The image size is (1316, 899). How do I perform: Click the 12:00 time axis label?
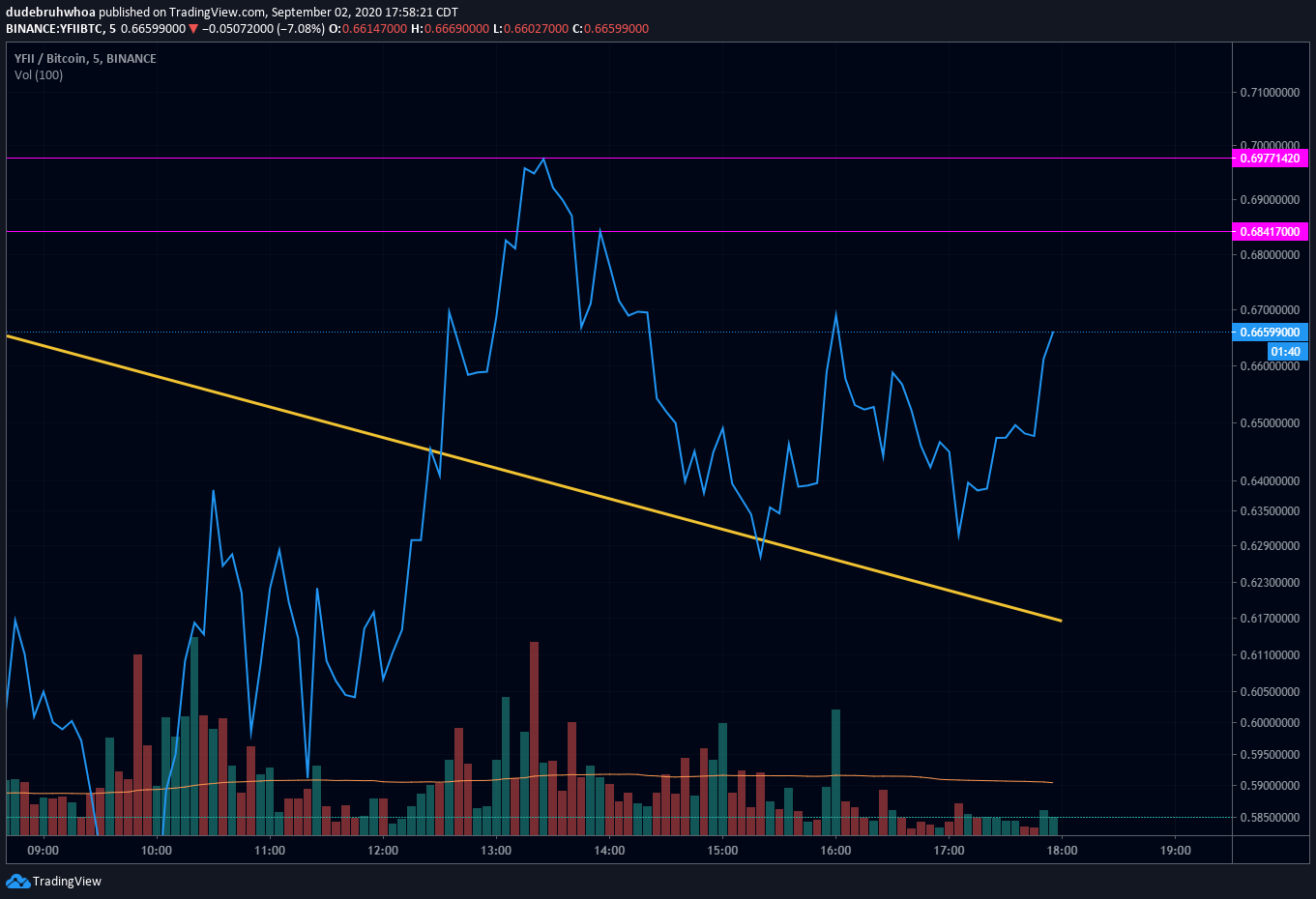click(383, 851)
